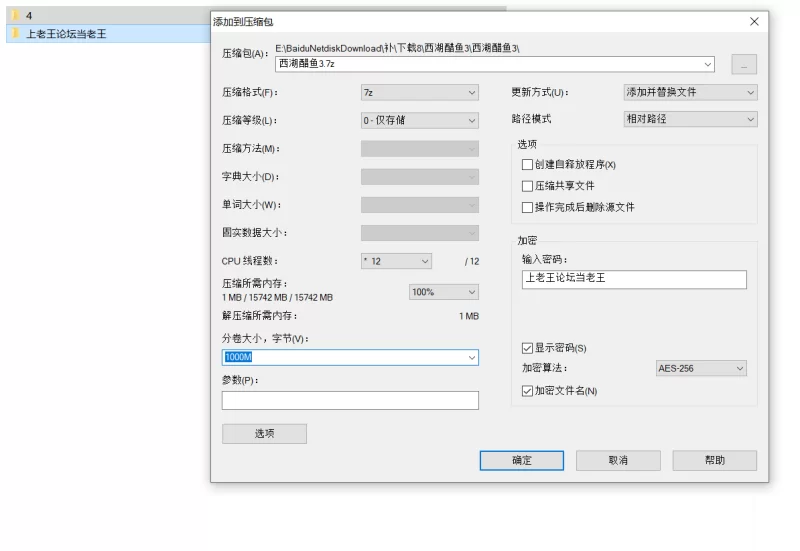Close the 添加到压缩包 dialog
This screenshot has width=800, height=551.
tap(754, 21)
